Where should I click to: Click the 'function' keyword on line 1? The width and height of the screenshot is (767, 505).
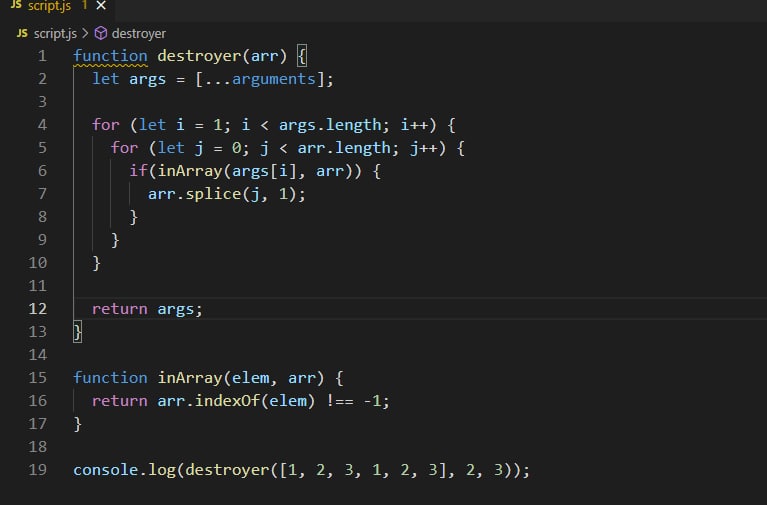(x=111, y=56)
